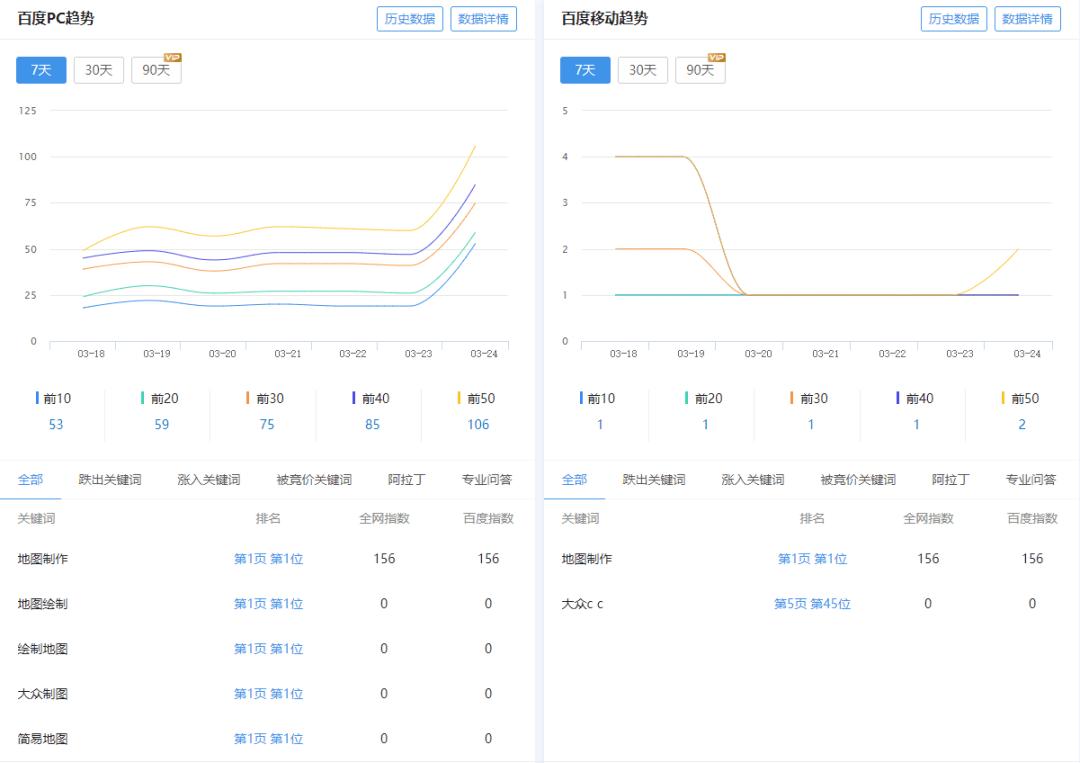
Task: Select the 30天 range on the mobile trend chart
Action: pos(642,70)
